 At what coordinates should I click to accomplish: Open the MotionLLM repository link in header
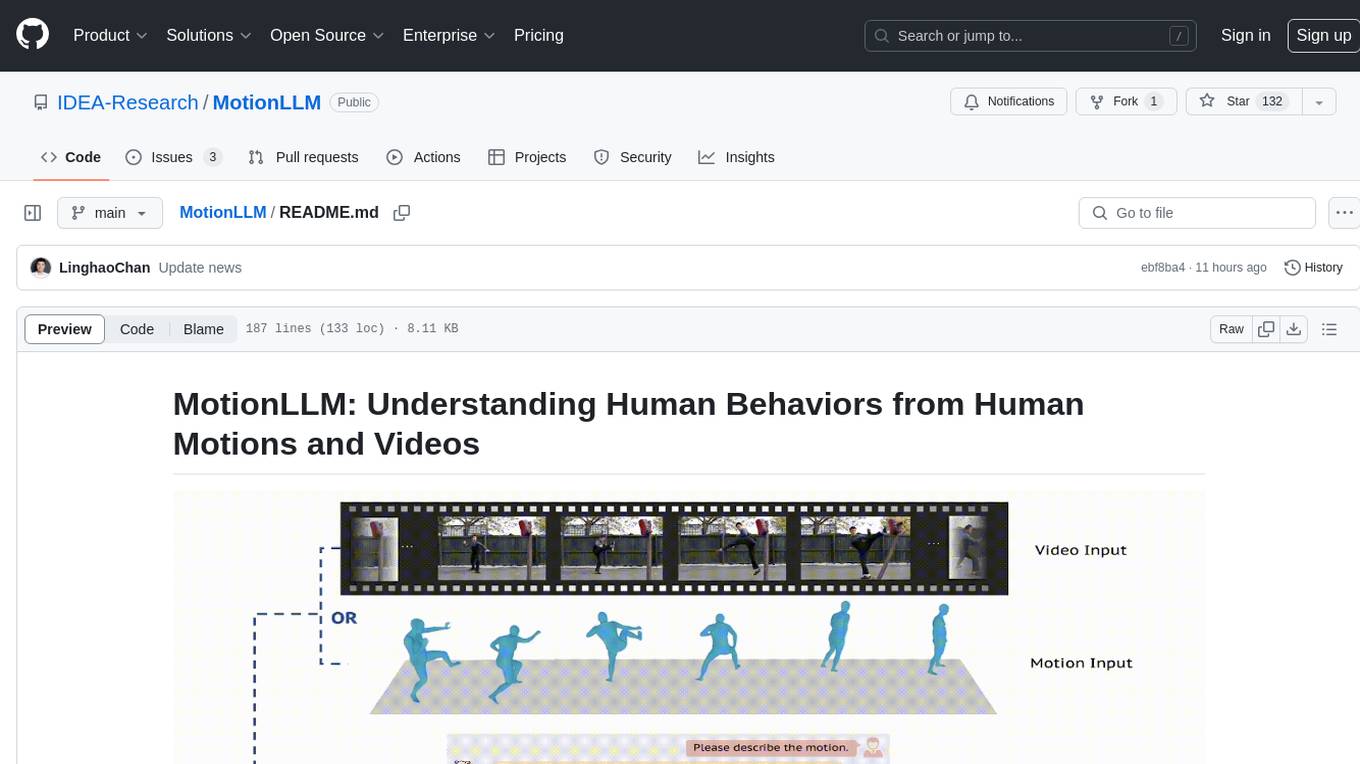pyautogui.click(x=267, y=102)
